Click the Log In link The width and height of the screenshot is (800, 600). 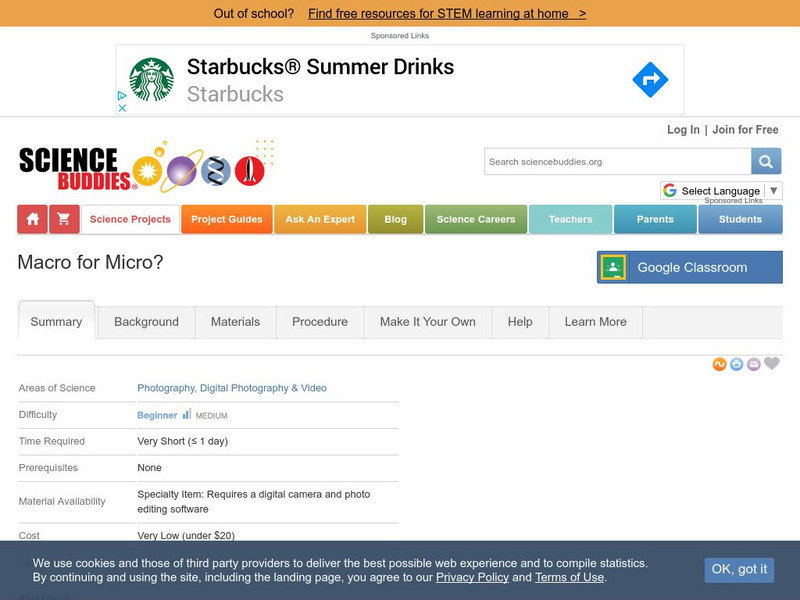[683, 130]
